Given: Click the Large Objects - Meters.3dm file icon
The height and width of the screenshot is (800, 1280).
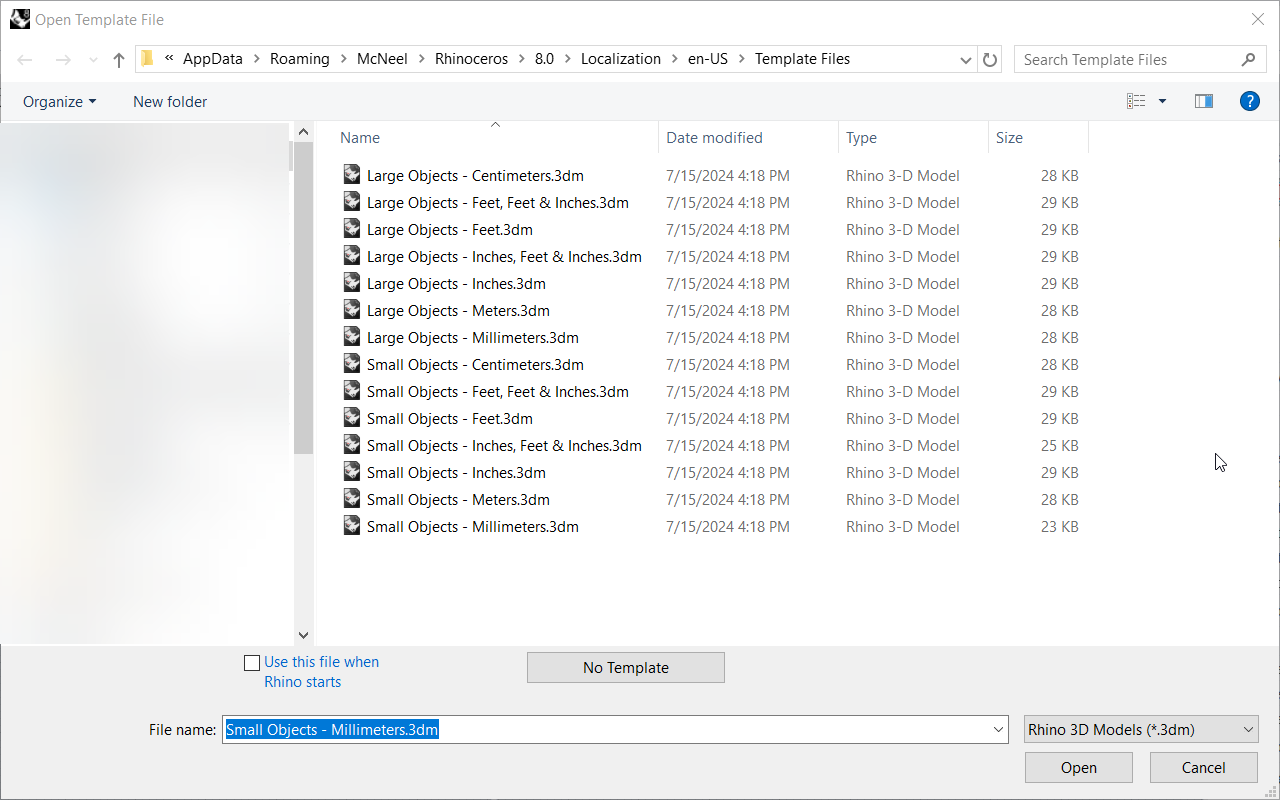Looking at the screenshot, I should [x=351, y=310].
